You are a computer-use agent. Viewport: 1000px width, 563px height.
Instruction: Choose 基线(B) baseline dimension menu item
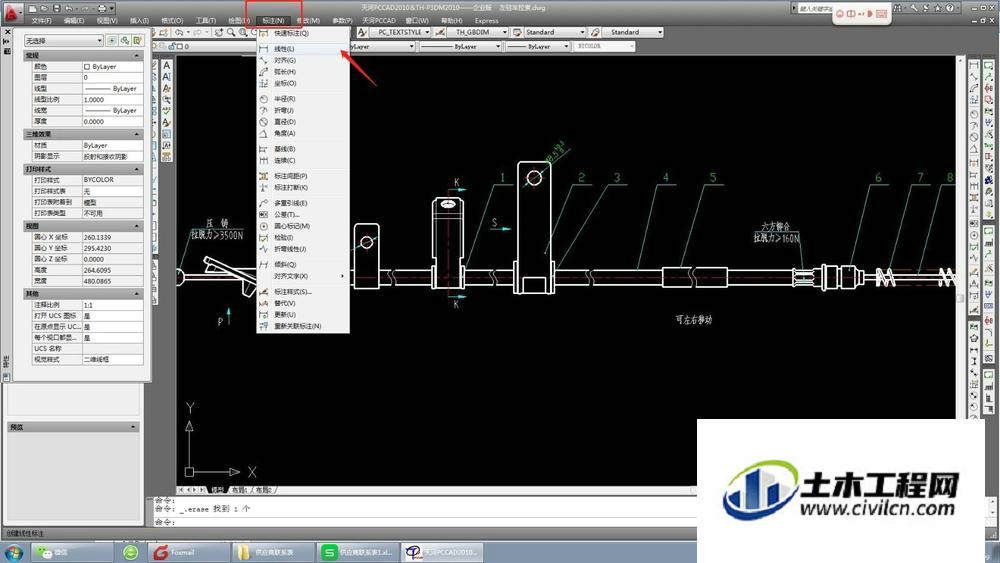[303, 149]
